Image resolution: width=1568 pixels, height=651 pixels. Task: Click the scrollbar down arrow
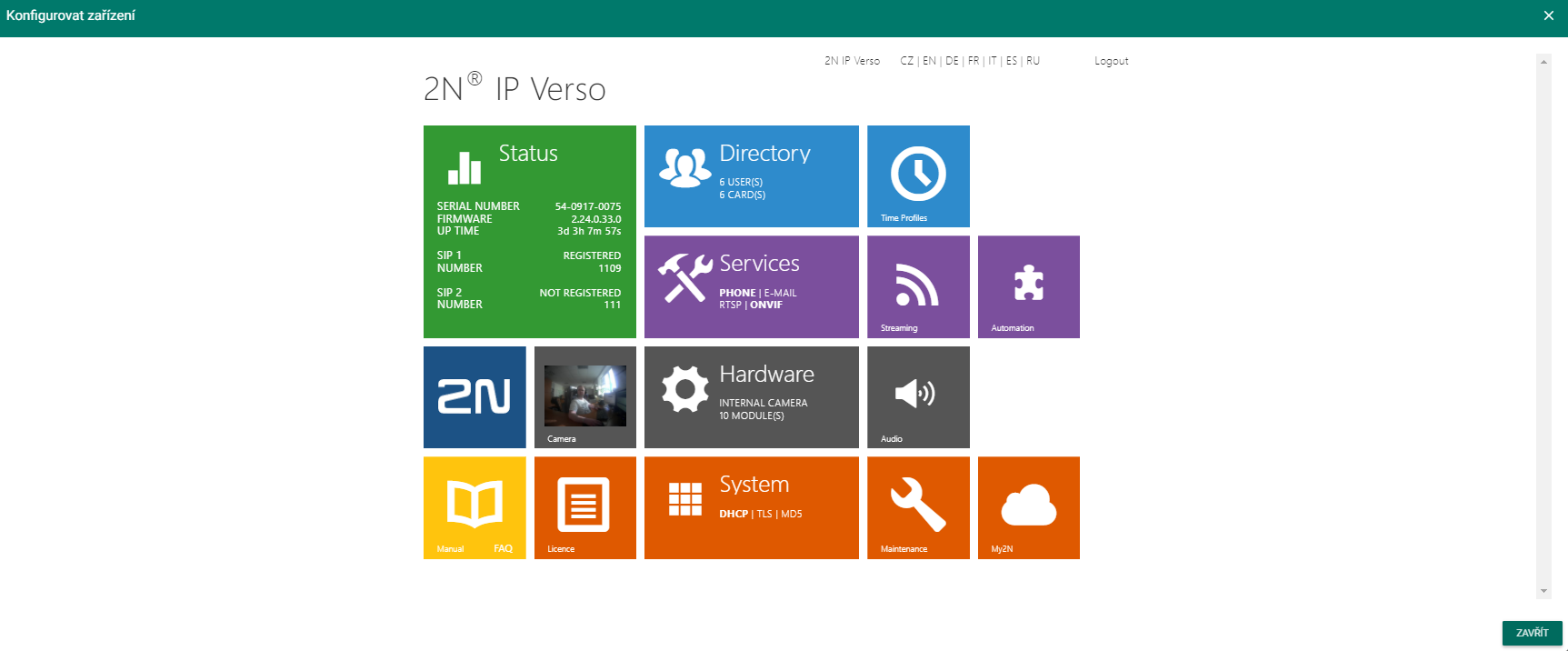click(1543, 591)
